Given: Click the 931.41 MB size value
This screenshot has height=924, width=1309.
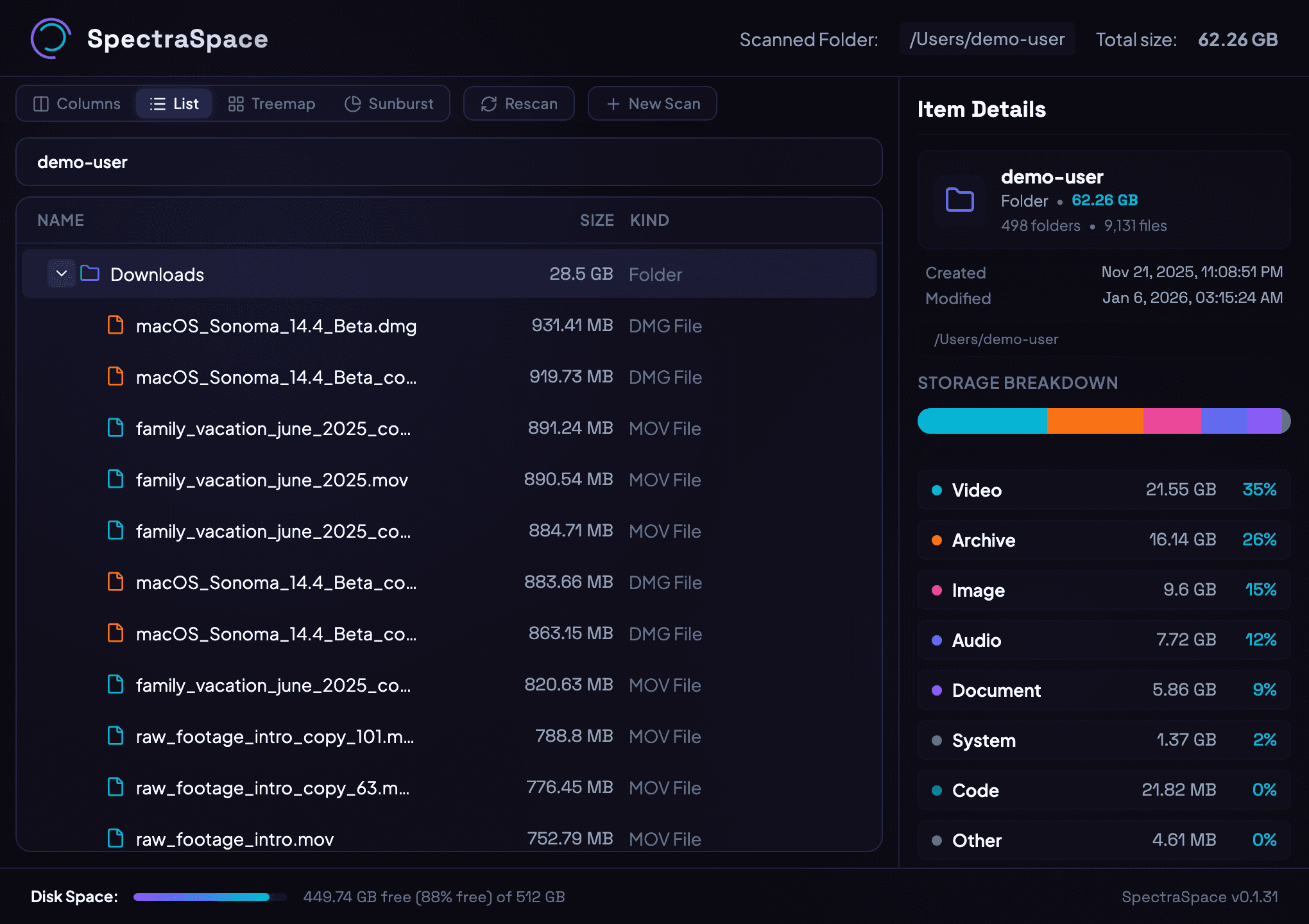Looking at the screenshot, I should pyautogui.click(x=572, y=325).
